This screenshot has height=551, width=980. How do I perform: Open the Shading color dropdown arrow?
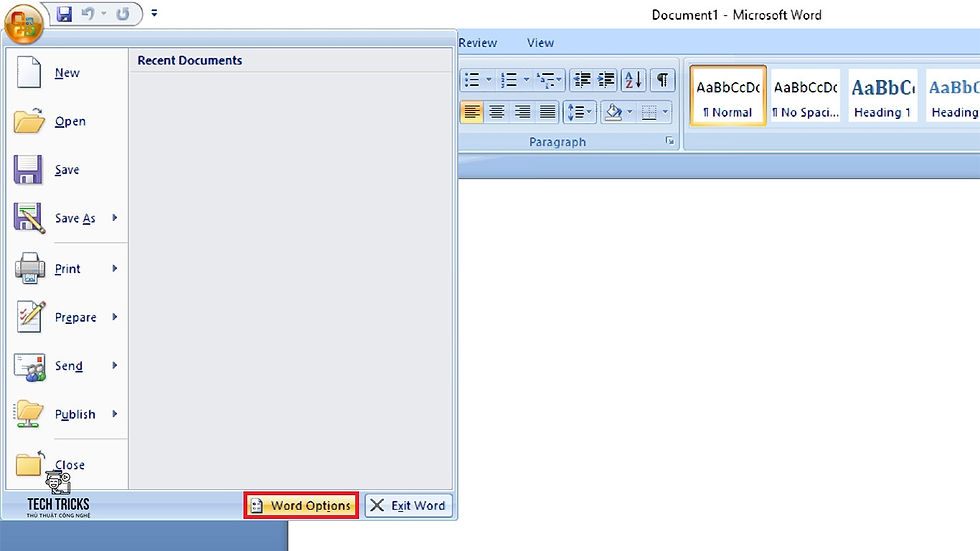click(x=629, y=112)
